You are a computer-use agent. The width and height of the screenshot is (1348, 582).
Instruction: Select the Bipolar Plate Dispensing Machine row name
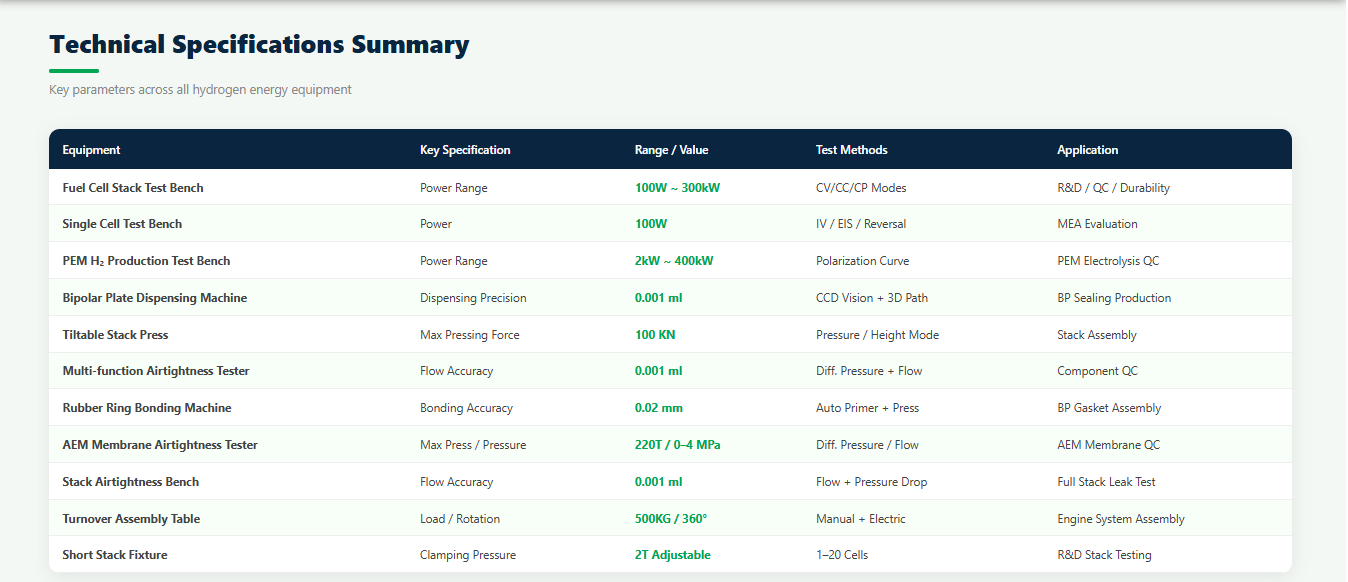[154, 298]
